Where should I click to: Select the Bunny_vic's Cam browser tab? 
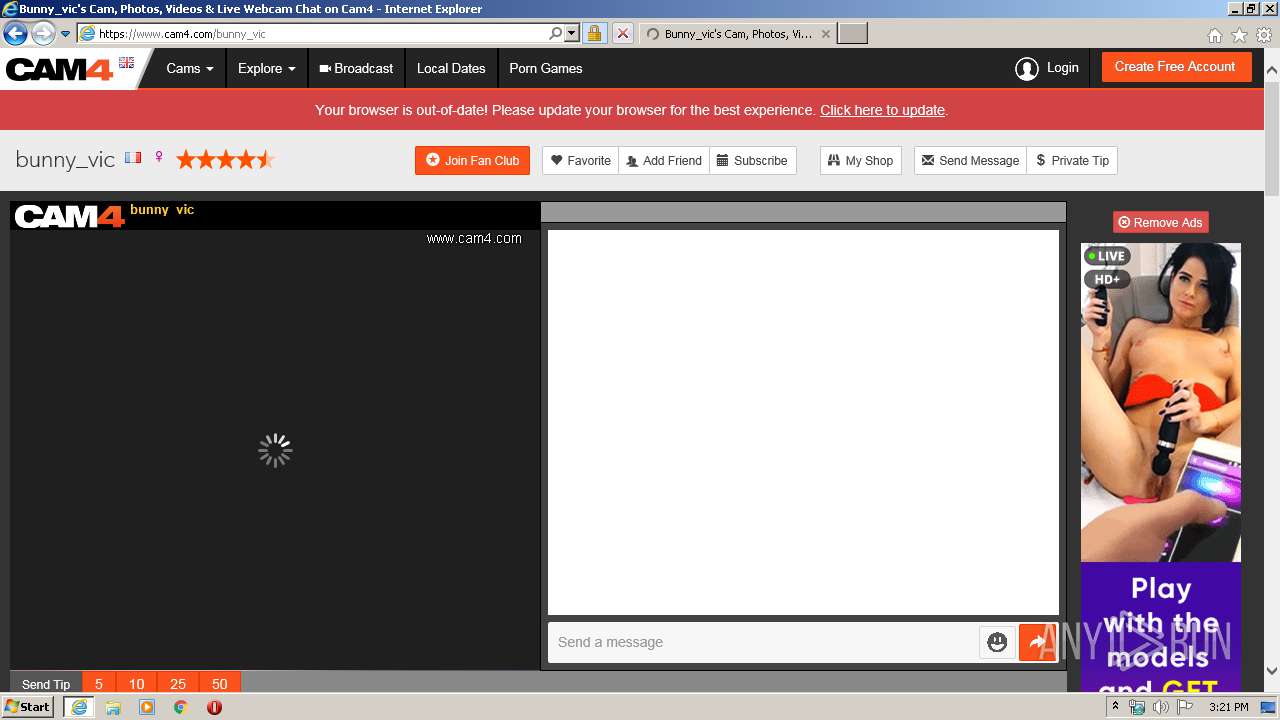coord(736,33)
